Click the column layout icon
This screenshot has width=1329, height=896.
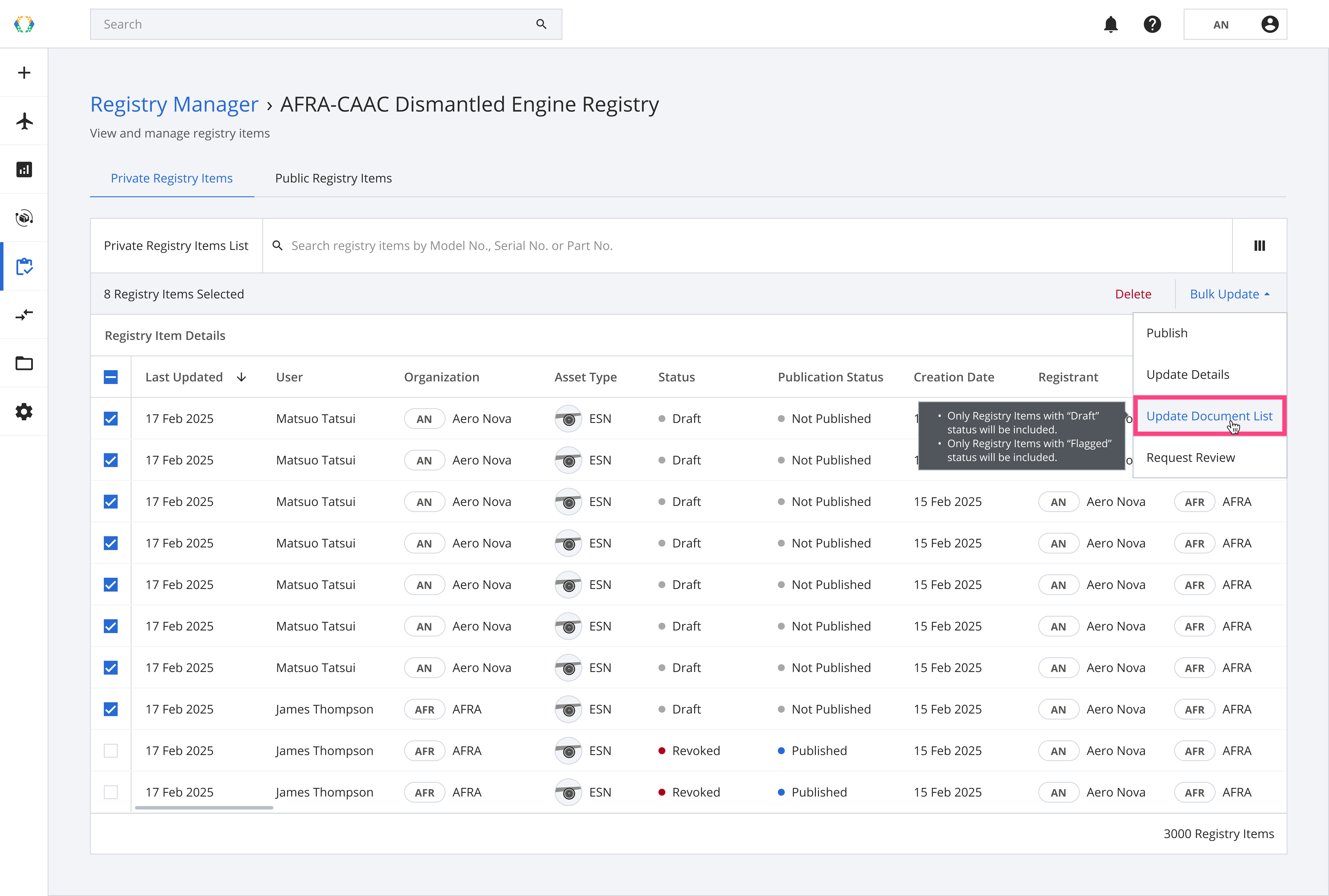coord(1259,246)
